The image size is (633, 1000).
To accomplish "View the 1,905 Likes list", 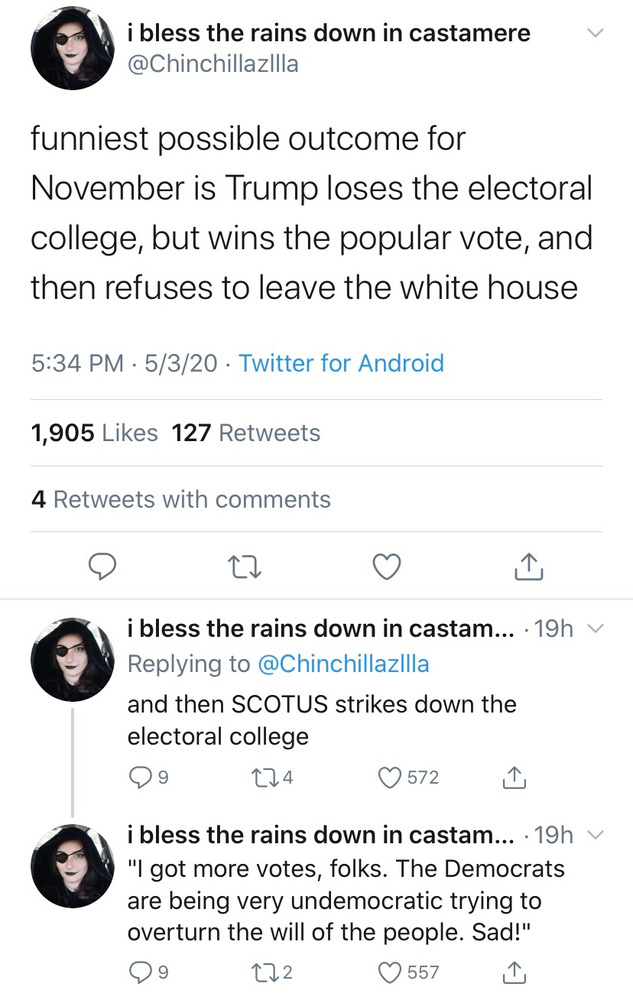I will click(x=95, y=433).
